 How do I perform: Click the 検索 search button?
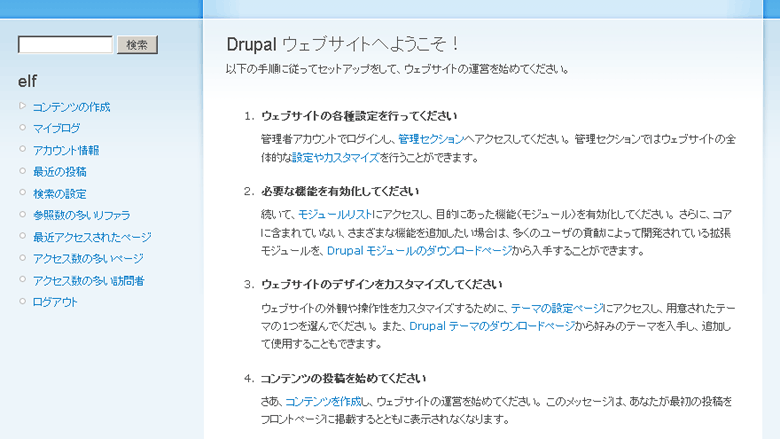click(x=137, y=45)
